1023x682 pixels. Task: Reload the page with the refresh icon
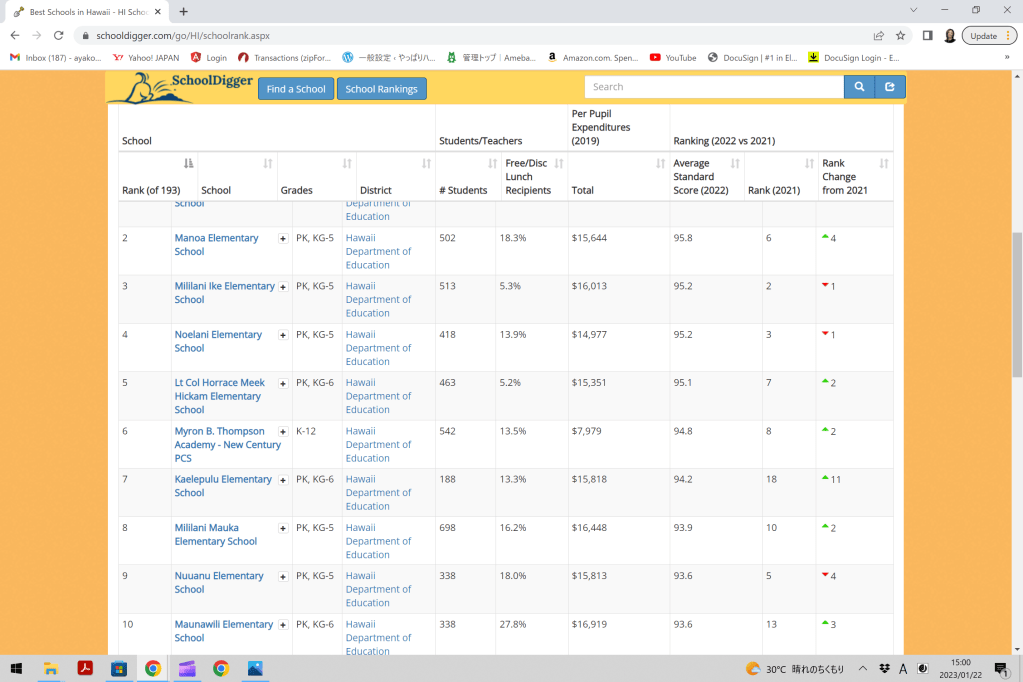tap(58, 35)
